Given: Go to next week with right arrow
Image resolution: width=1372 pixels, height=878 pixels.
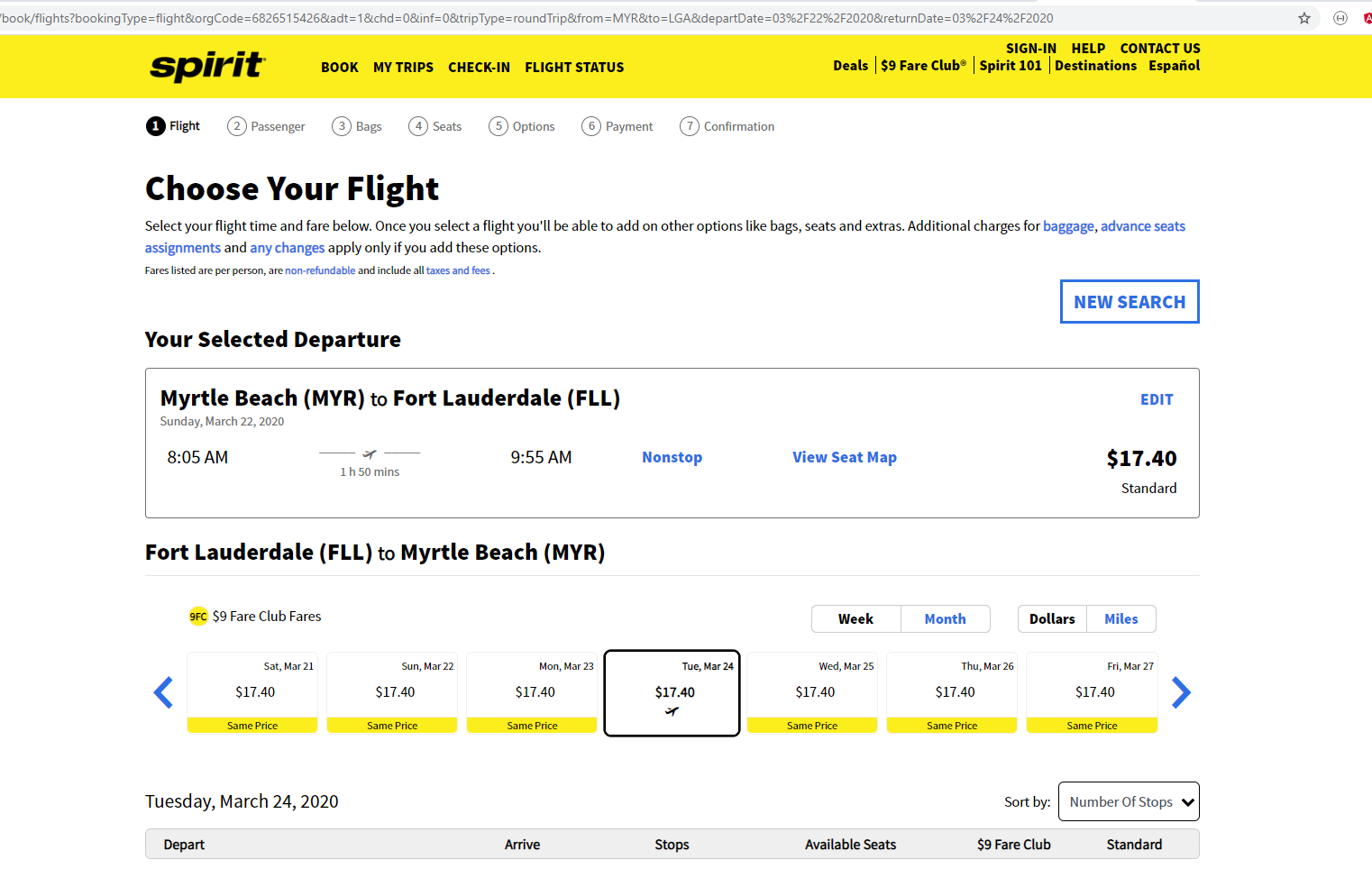Looking at the screenshot, I should (x=1181, y=692).
